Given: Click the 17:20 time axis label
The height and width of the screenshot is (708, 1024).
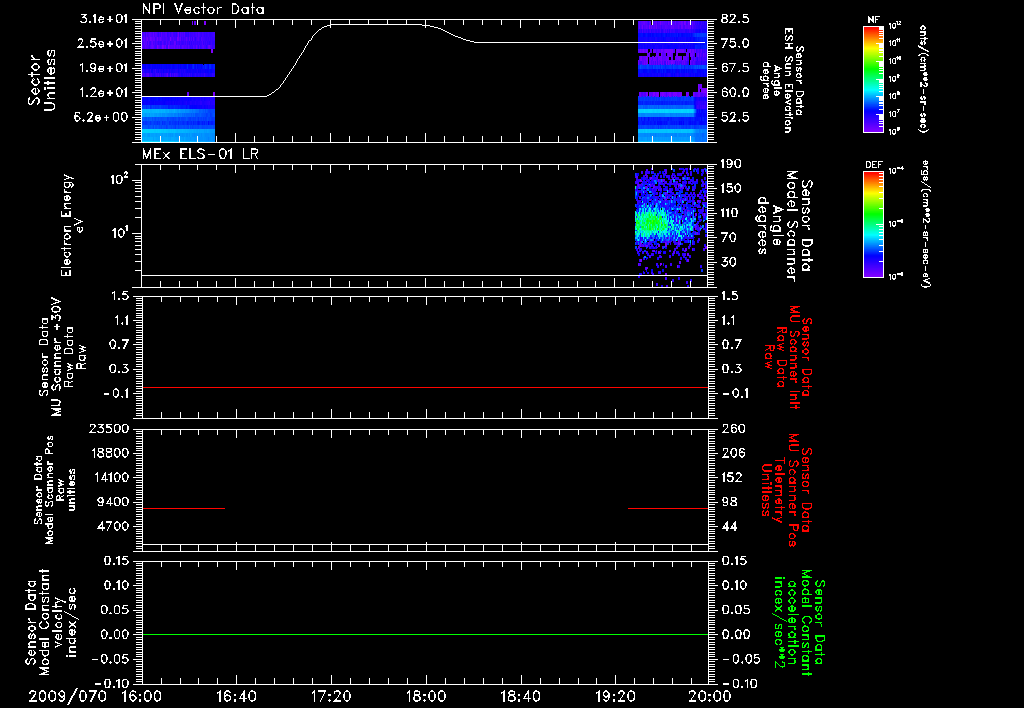Looking at the screenshot, I should [x=331, y=696].
